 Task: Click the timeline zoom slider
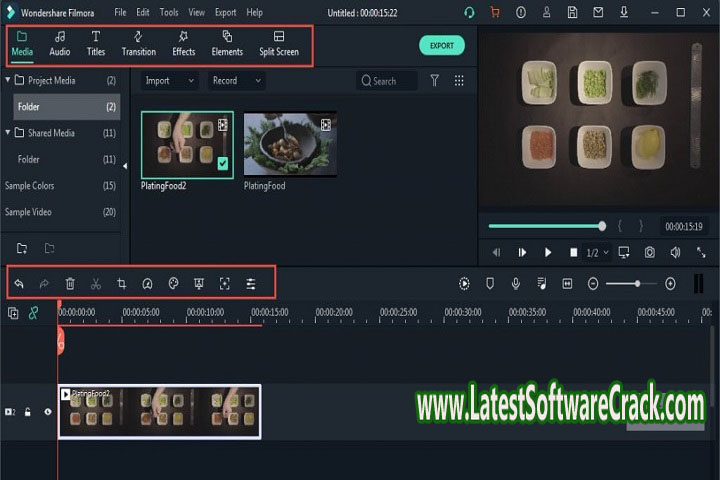[x=631, y=284]
